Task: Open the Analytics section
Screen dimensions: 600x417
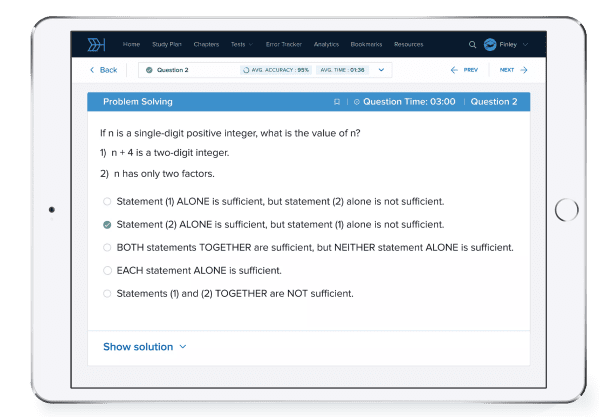Action: (x=326, y=44)
